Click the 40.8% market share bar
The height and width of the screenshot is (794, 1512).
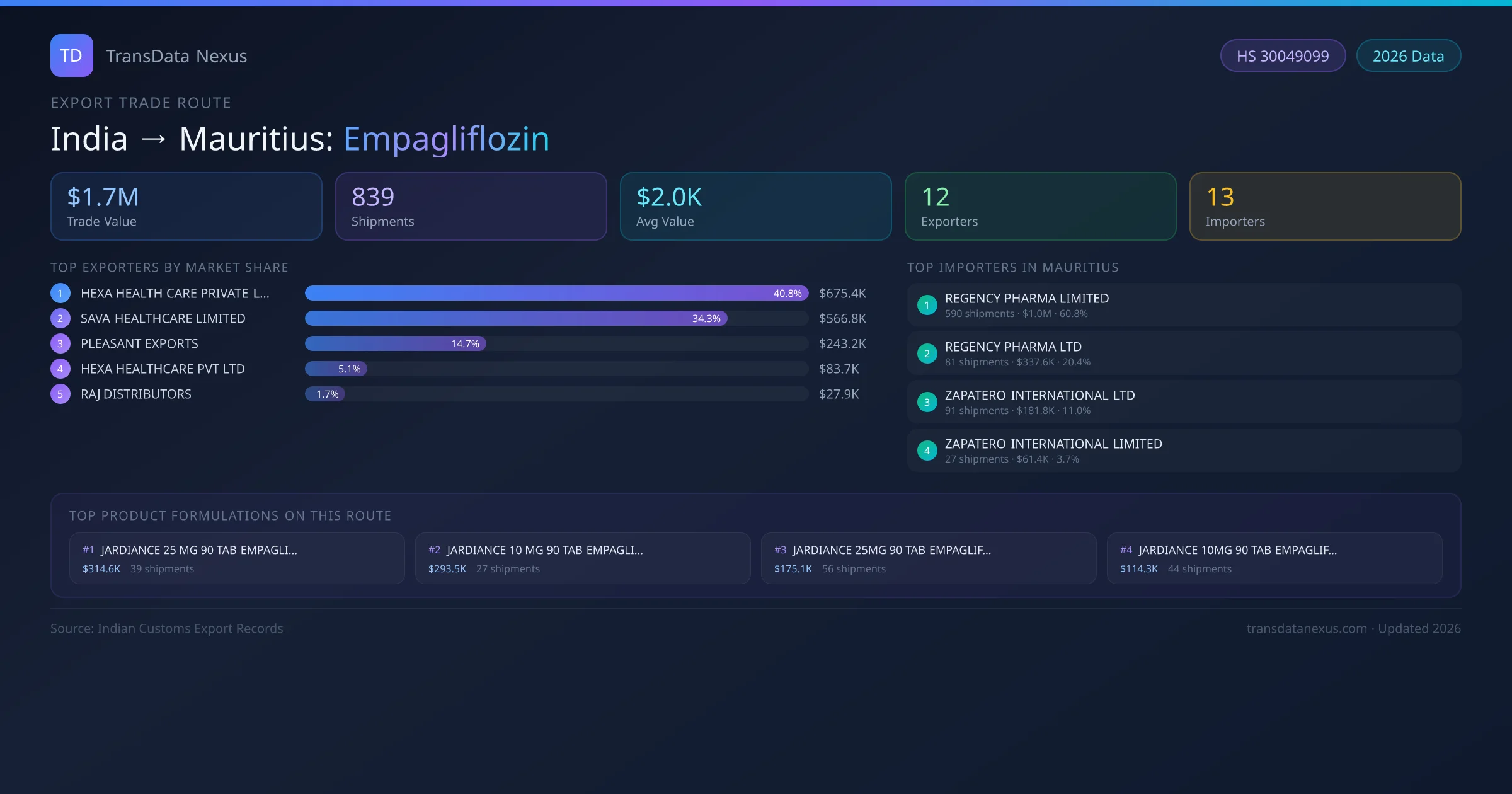556,293
